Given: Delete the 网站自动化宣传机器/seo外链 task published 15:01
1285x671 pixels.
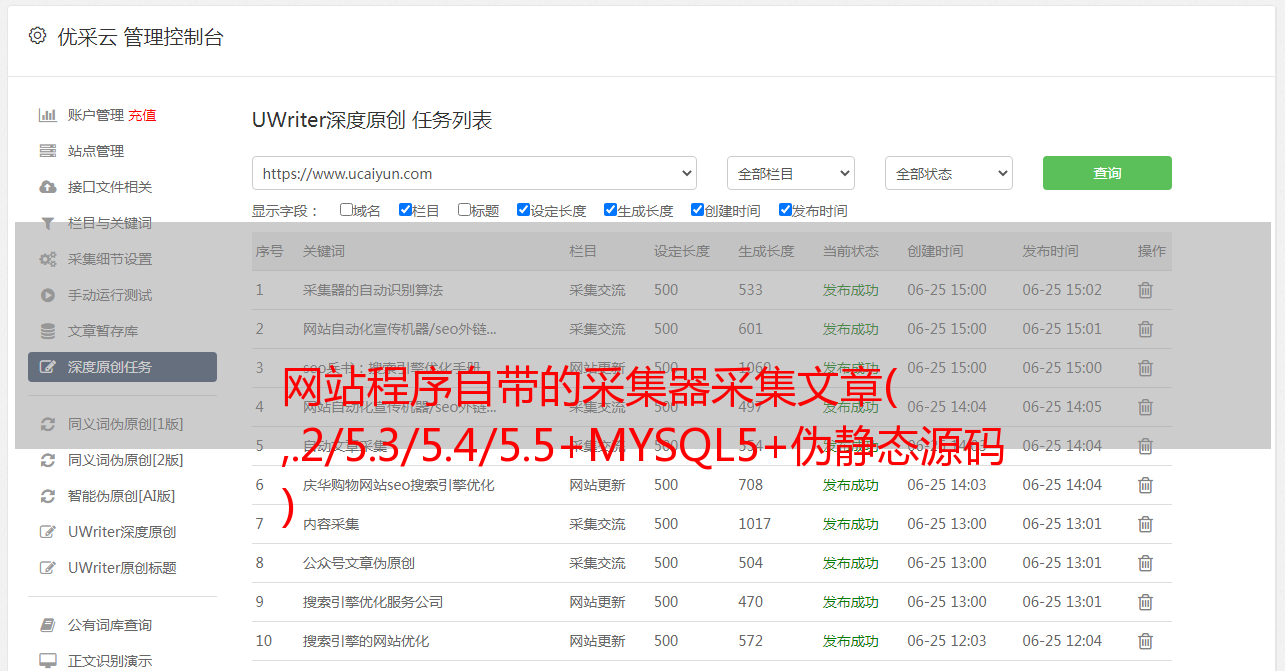Looking at the screenshot, I should 1145,329.
